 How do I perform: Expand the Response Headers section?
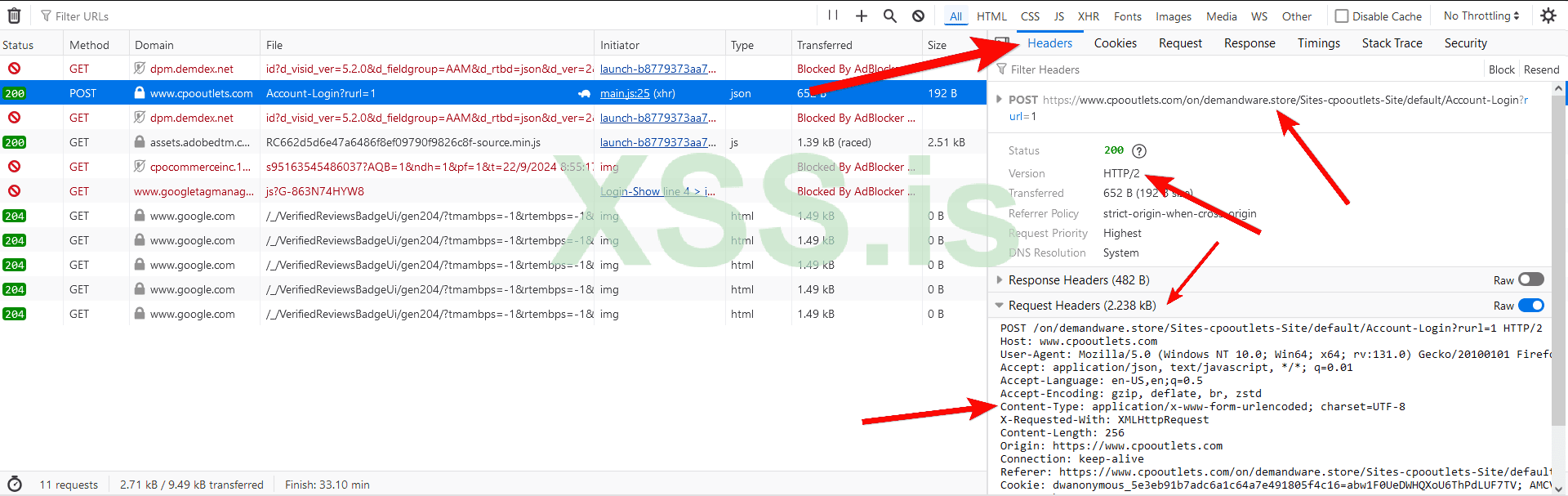(999, 279)
